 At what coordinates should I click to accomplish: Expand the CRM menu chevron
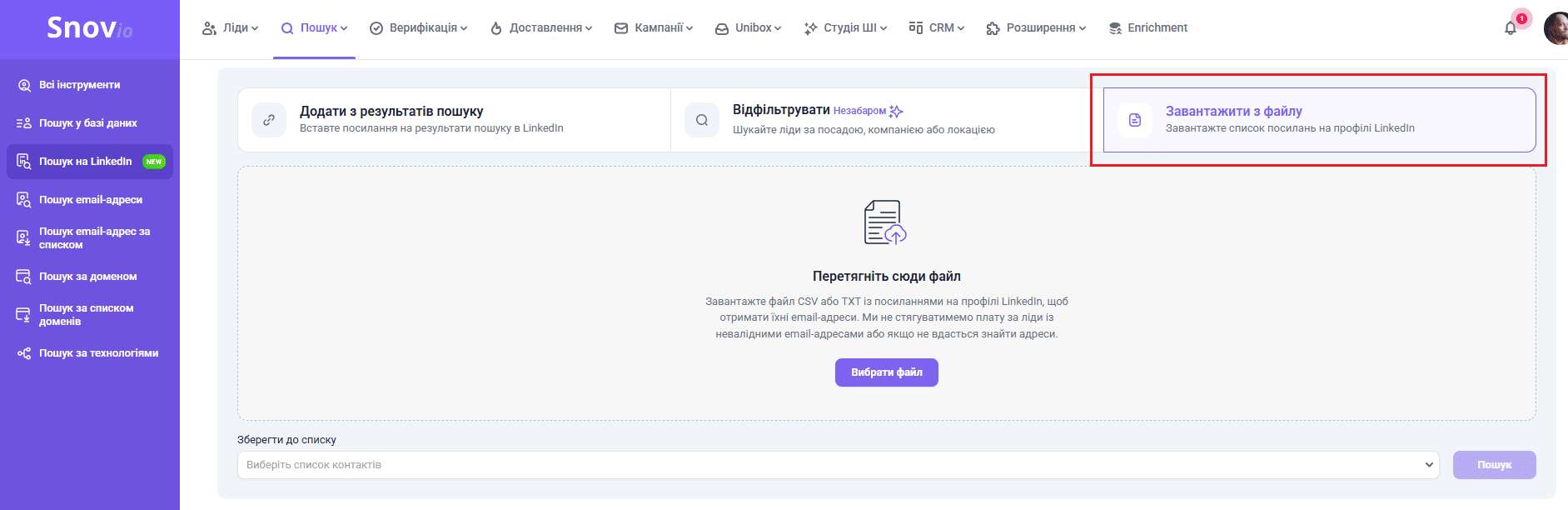click(x=961, y=28)
